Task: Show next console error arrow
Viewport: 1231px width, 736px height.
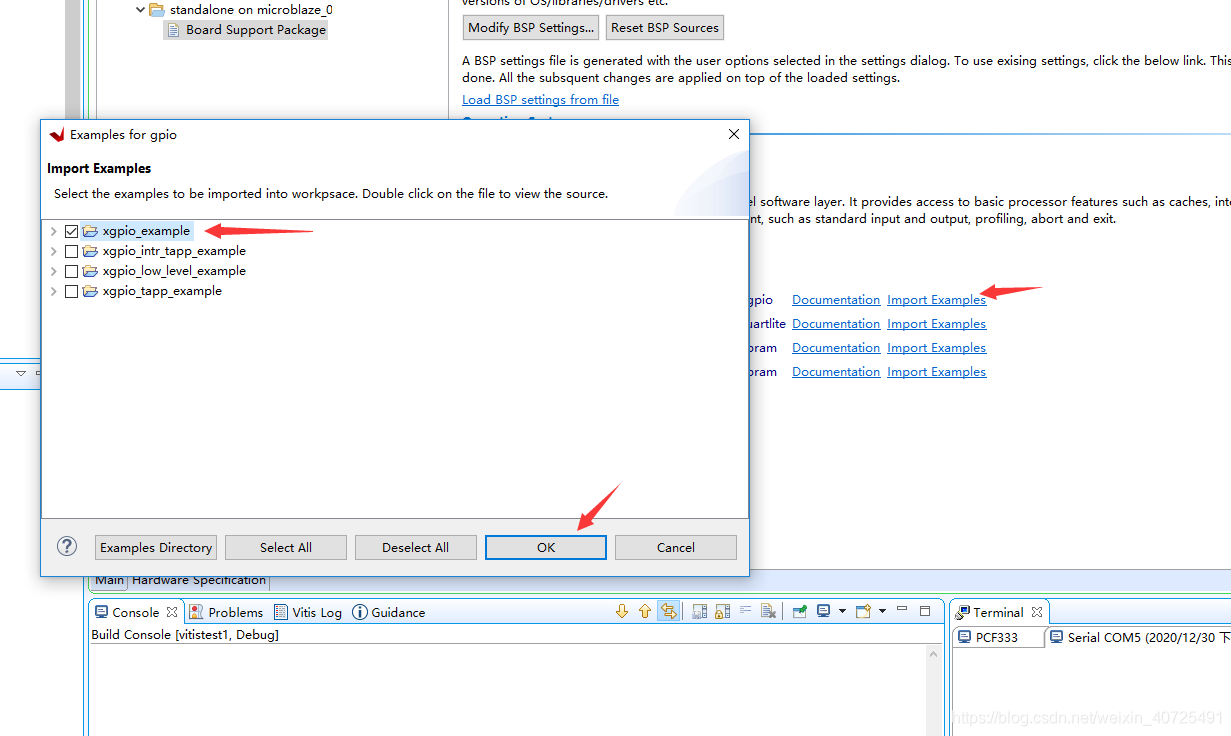Action: [x=622, y=611]
